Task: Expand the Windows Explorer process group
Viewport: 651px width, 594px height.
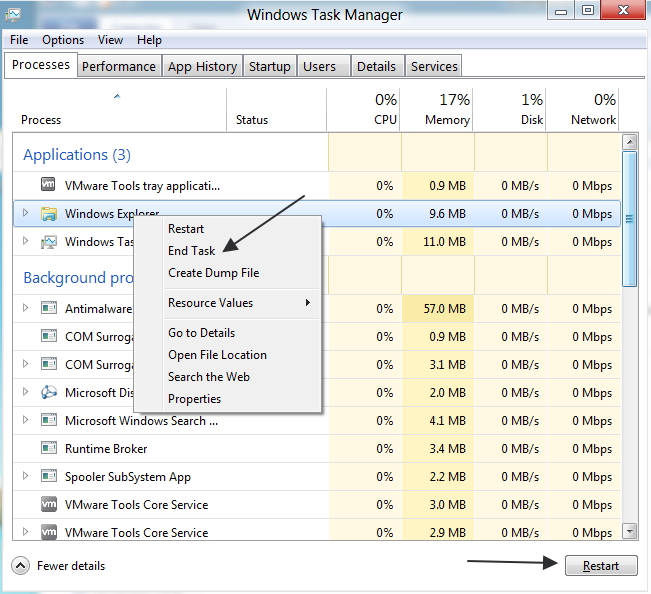Action: tap(25, 213)
